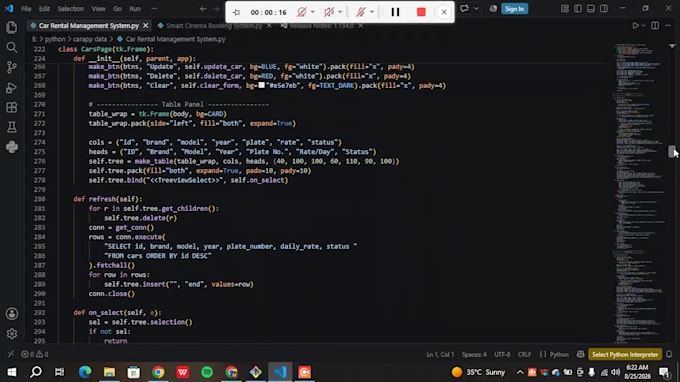Open the Python extension view in activity bar

click(x=12, y=147)
